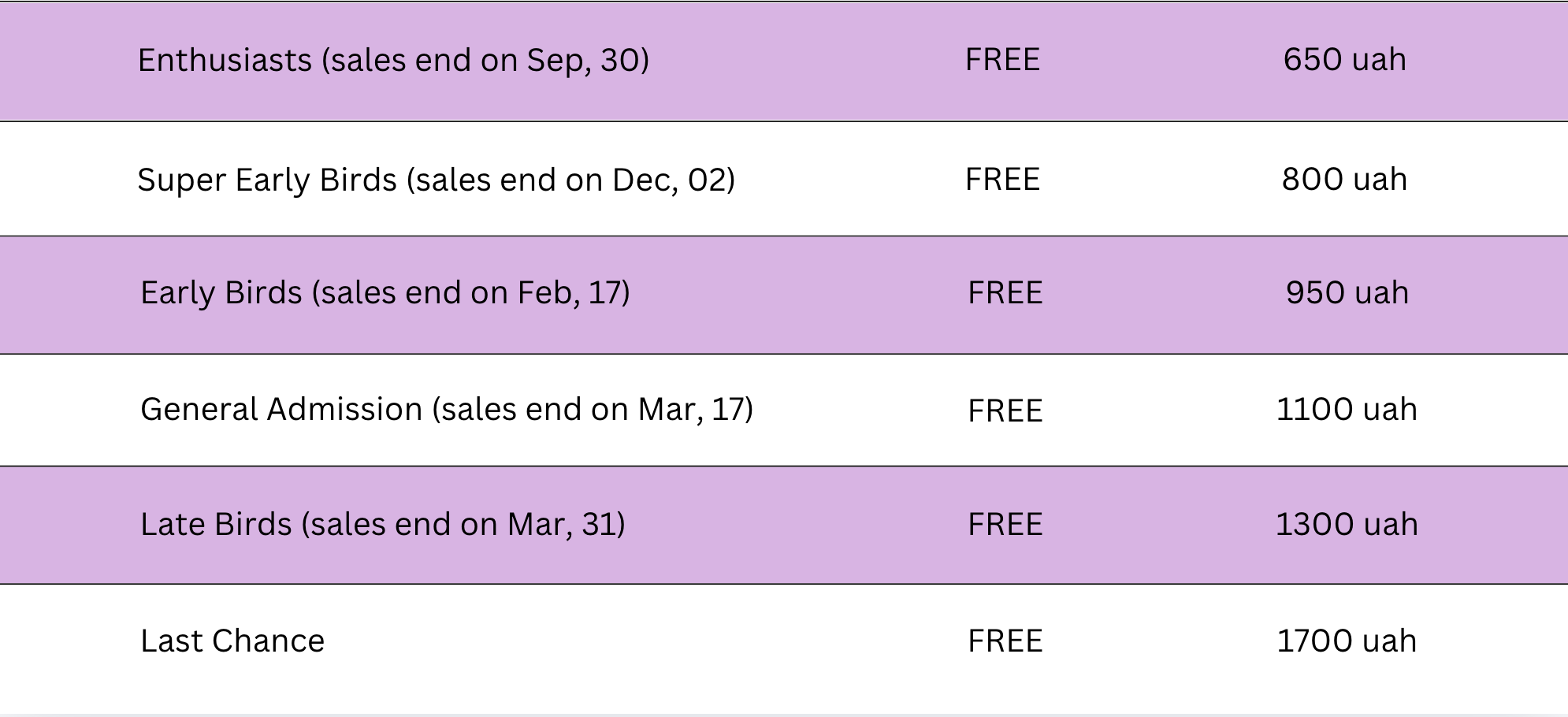Select the Last Chance ticket label
The height and width of the screenshot is (717, 1568).
pos(232,641)
